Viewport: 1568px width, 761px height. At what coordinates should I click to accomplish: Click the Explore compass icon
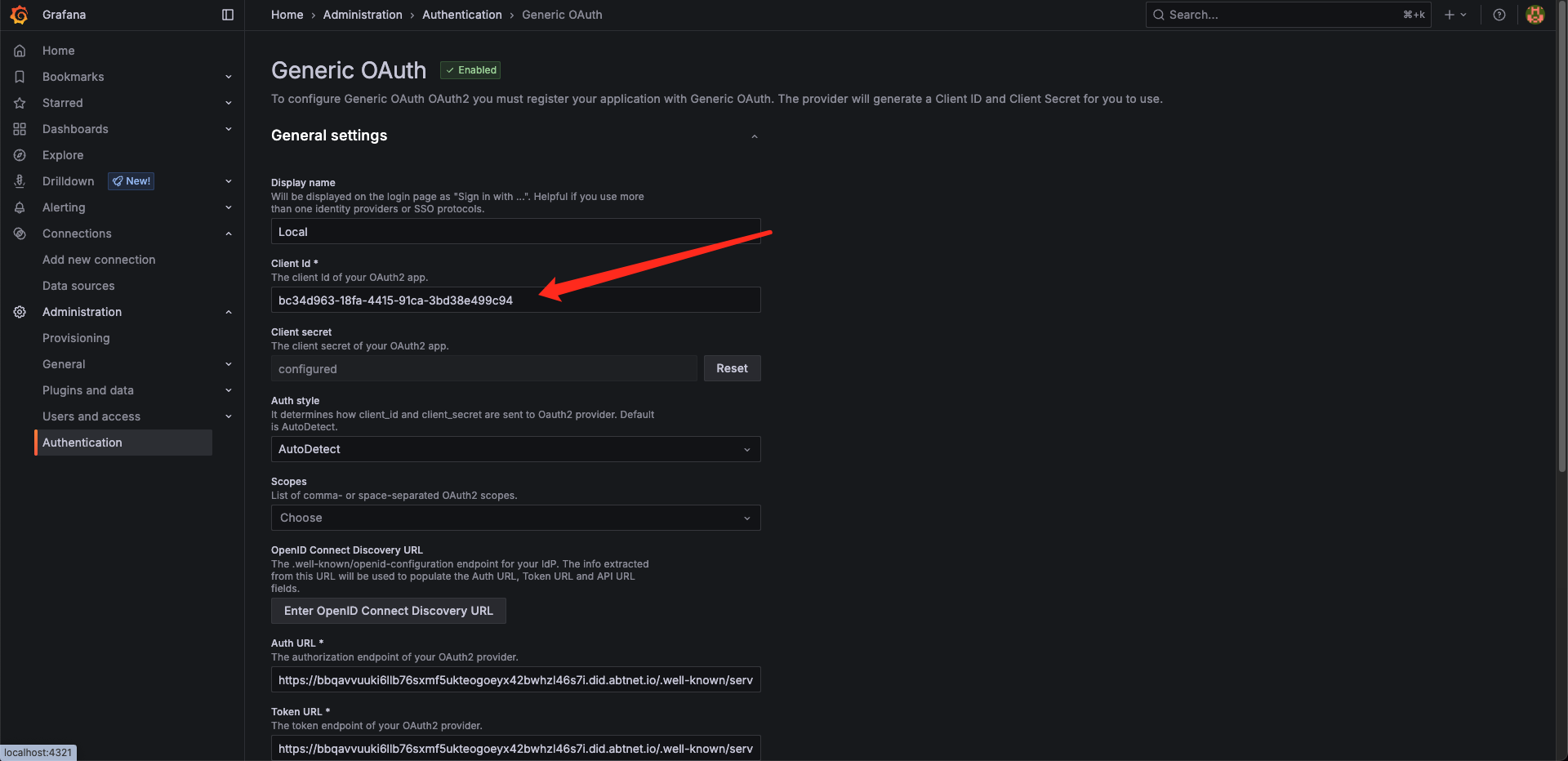click(x=20, y=155)
